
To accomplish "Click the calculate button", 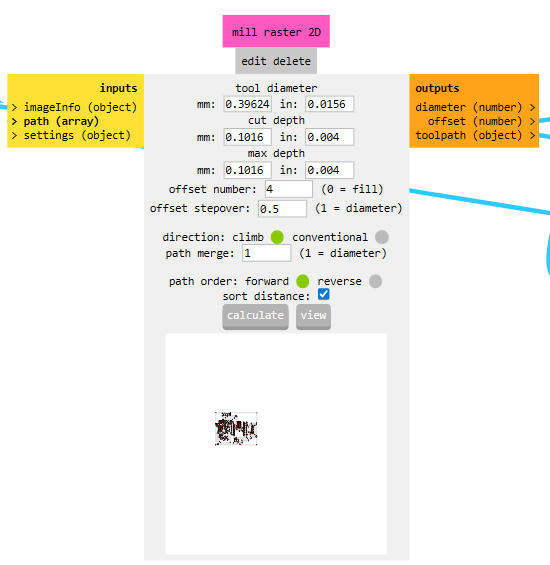I will coord(255,316).
